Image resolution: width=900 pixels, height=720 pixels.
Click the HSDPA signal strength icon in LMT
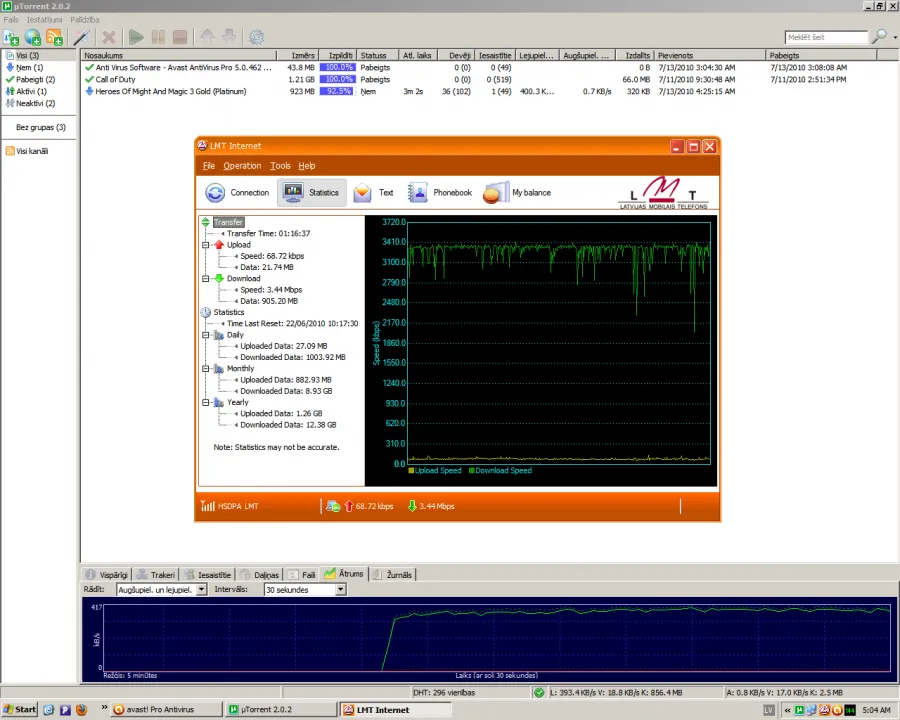click(208, 506)
